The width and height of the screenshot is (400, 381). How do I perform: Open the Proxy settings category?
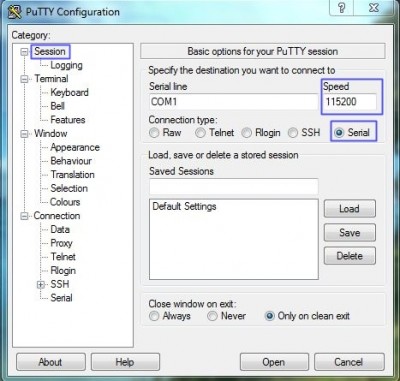[61, 243]
